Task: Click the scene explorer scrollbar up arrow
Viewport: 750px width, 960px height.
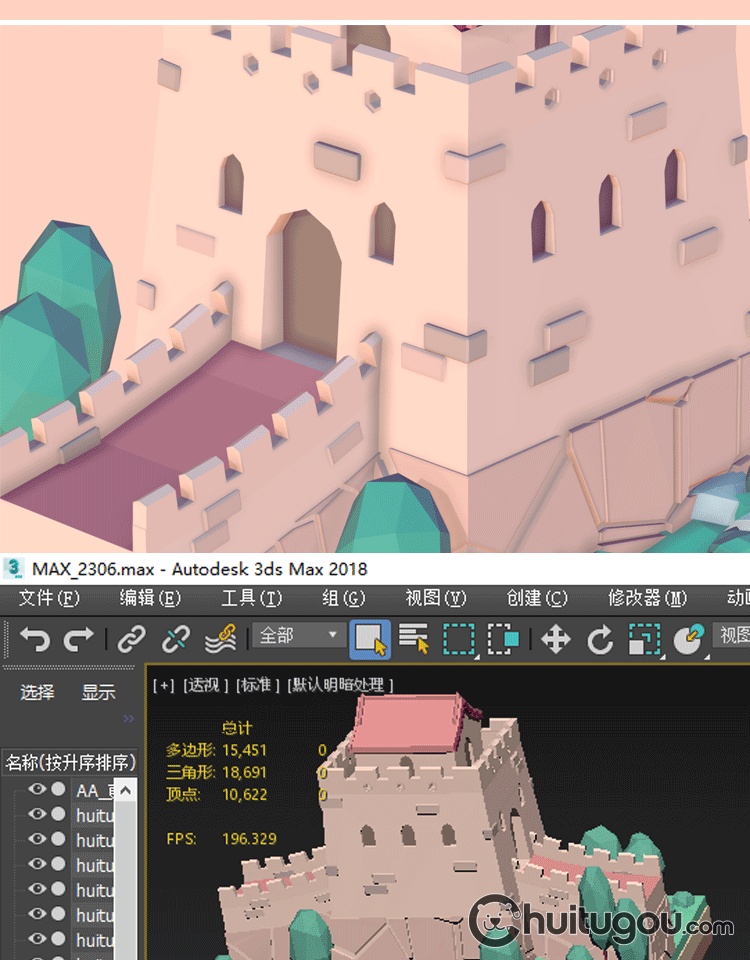Action: point(125,790)
